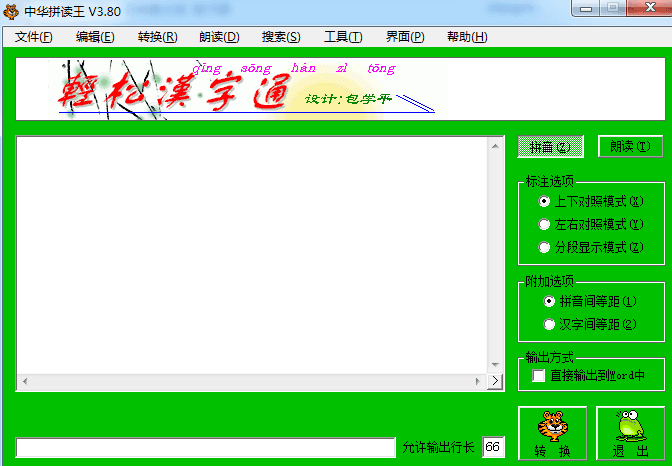Choose 汉字间等距(2) option
Image resolution: width=672 pixels, height=466 pixels.
590,325
